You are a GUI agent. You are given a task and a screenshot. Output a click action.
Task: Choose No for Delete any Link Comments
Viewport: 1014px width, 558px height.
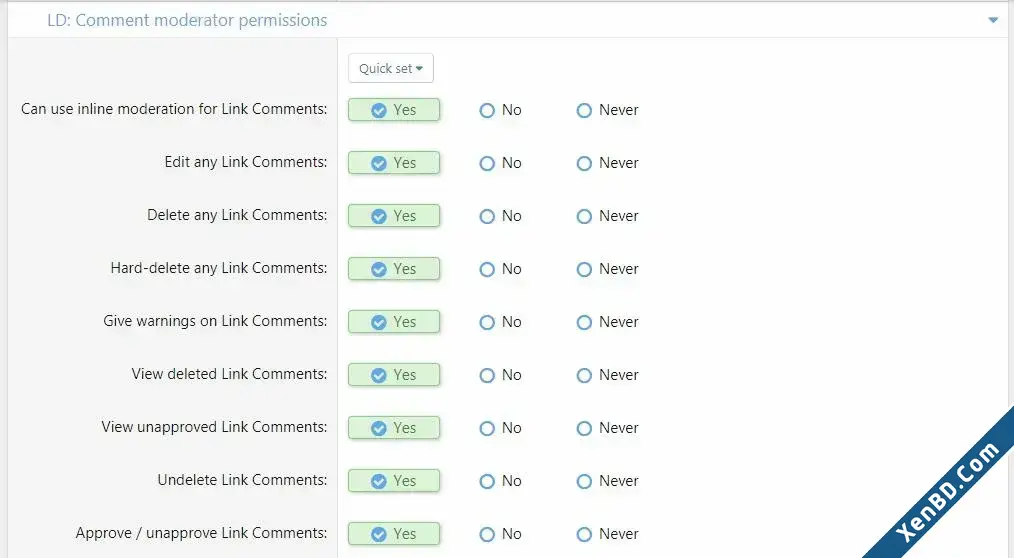pos(500,216)
